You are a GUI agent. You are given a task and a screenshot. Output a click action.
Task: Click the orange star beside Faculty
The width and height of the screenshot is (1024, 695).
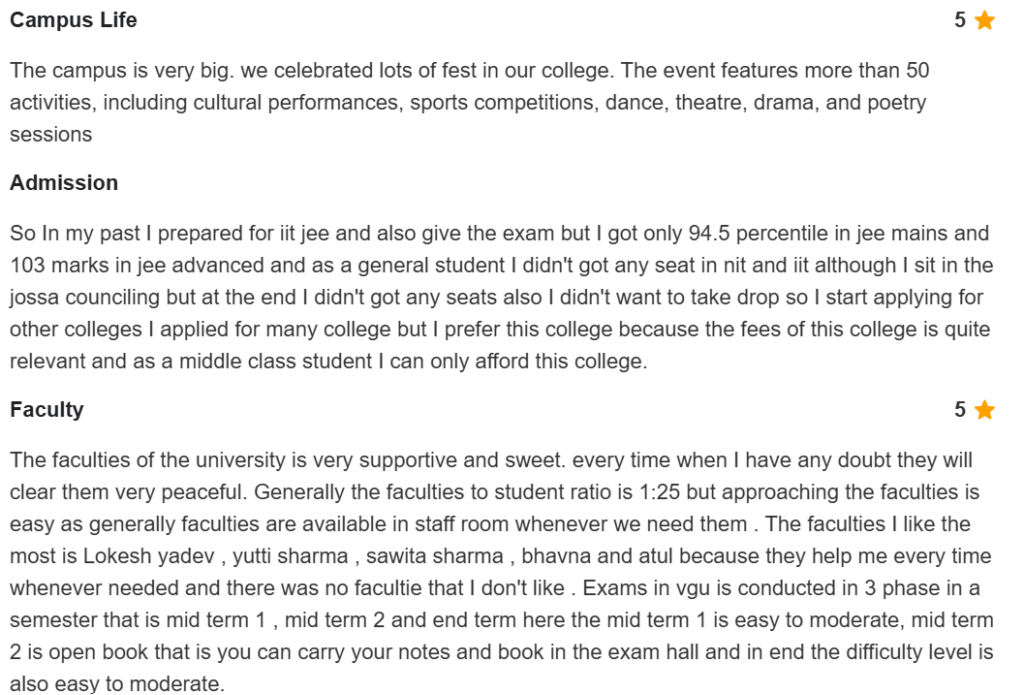(x=984, y=410)
